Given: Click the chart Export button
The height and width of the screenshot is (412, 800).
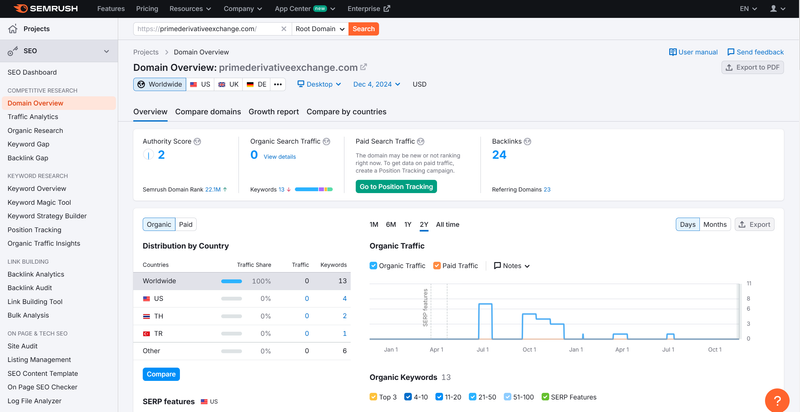Looking at the screenshot, I should click(755, 224).
